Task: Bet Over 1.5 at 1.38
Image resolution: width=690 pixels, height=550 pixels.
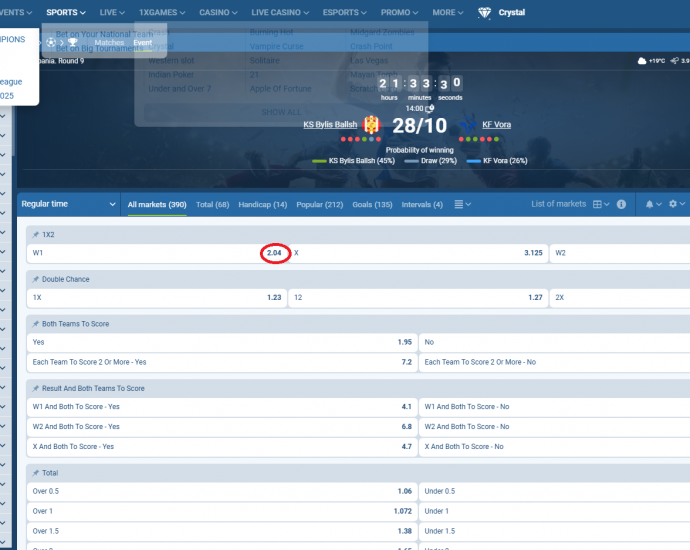Action: tap(222, 531)
